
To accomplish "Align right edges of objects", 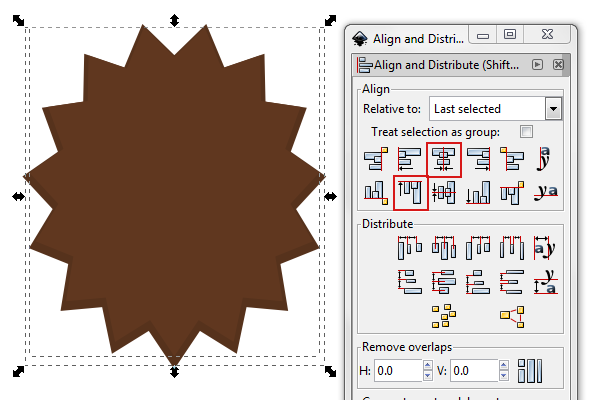I will (x=477, y=159).
